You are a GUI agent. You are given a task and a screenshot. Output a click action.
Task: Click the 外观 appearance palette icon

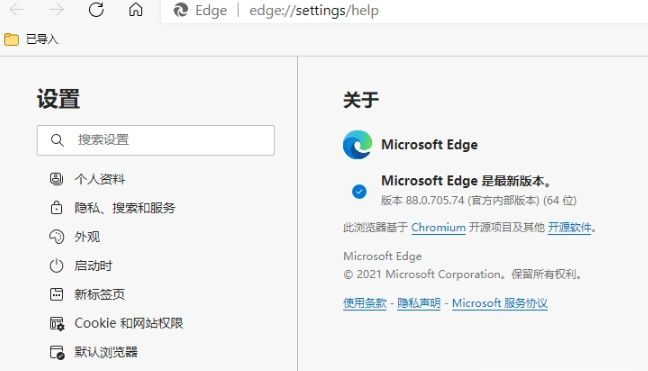coord(56,237)
